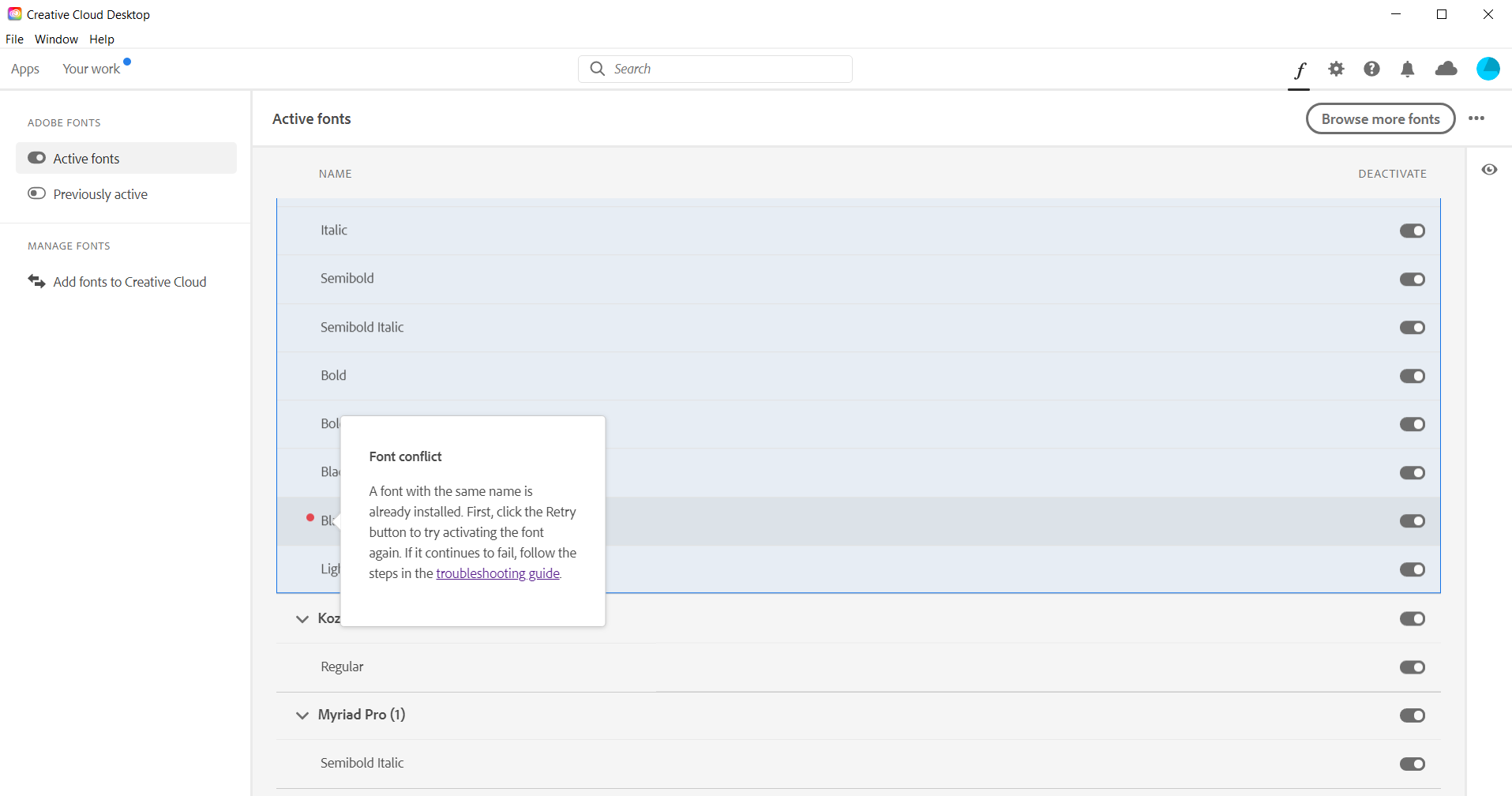Select the Bold font row text
The image size is (1512, 796).
tap(333, 375)
